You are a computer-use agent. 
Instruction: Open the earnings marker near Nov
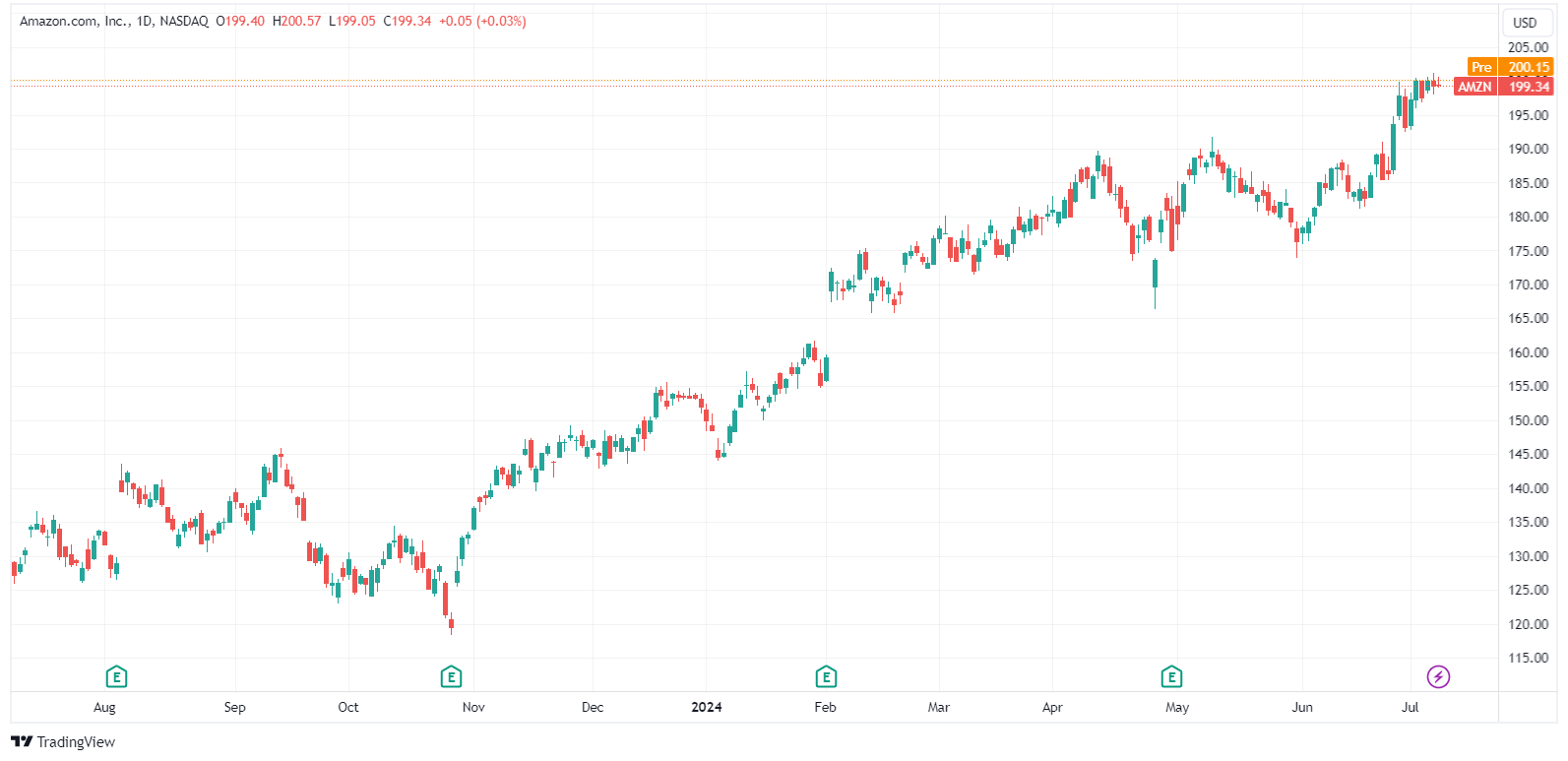click(x=451, y=676)
